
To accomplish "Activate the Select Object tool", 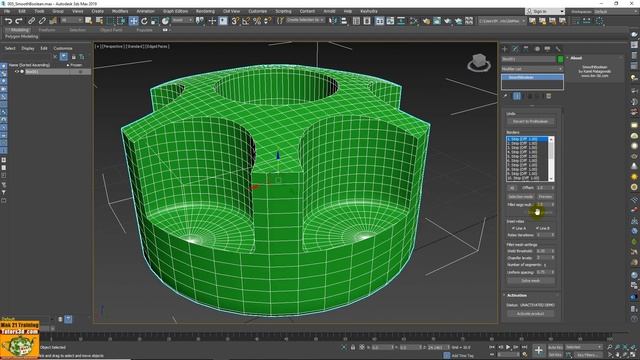I will [x=88, y=20].
